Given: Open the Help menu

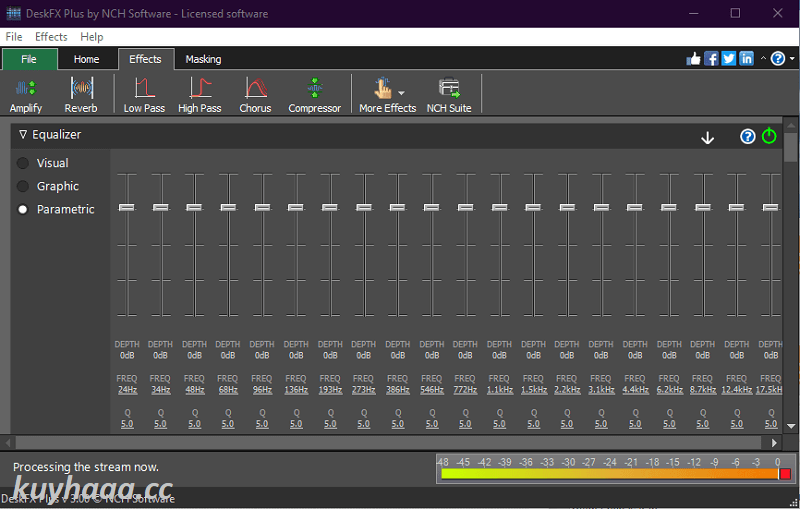Looking at the screenshot, I should 91,37.
